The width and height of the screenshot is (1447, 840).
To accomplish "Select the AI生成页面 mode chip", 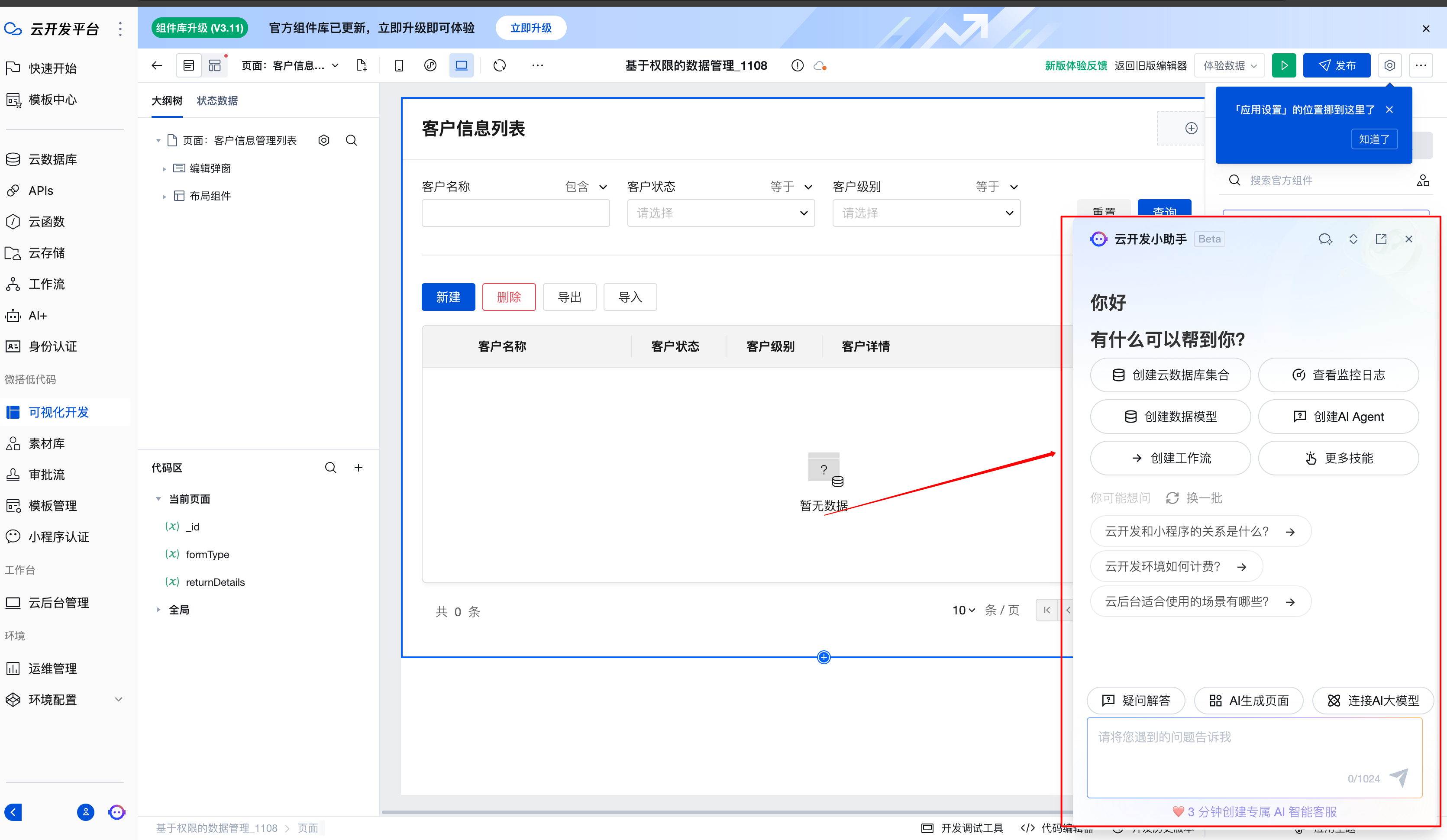I will click(x=1249, y=700).
